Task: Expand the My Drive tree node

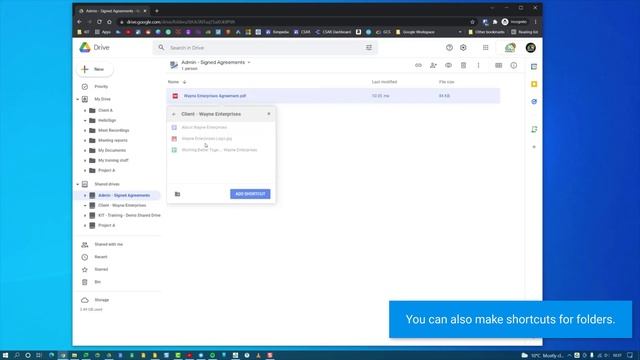Action: click(x=78, y=99)
